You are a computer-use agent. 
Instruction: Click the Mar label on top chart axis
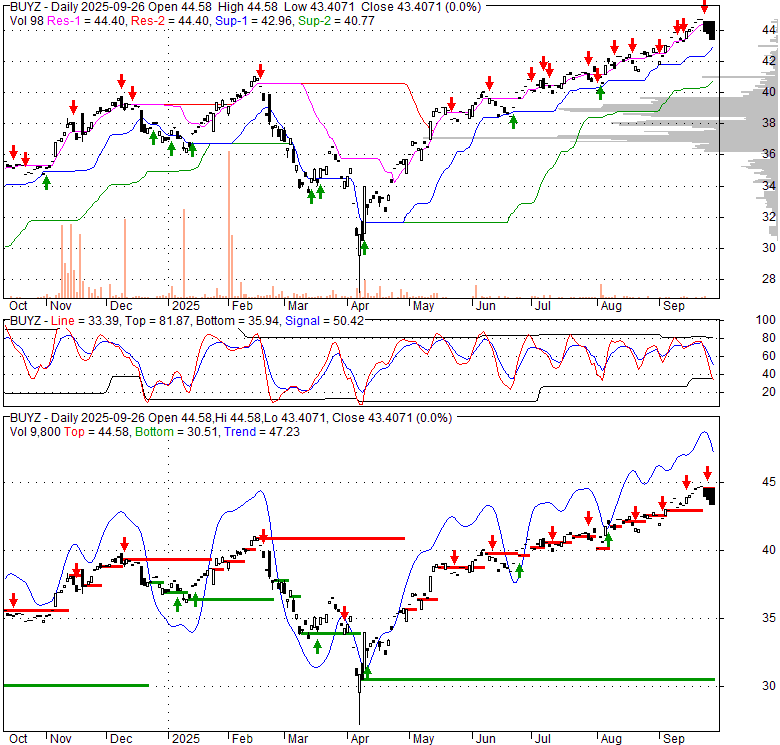pos(298,306)
